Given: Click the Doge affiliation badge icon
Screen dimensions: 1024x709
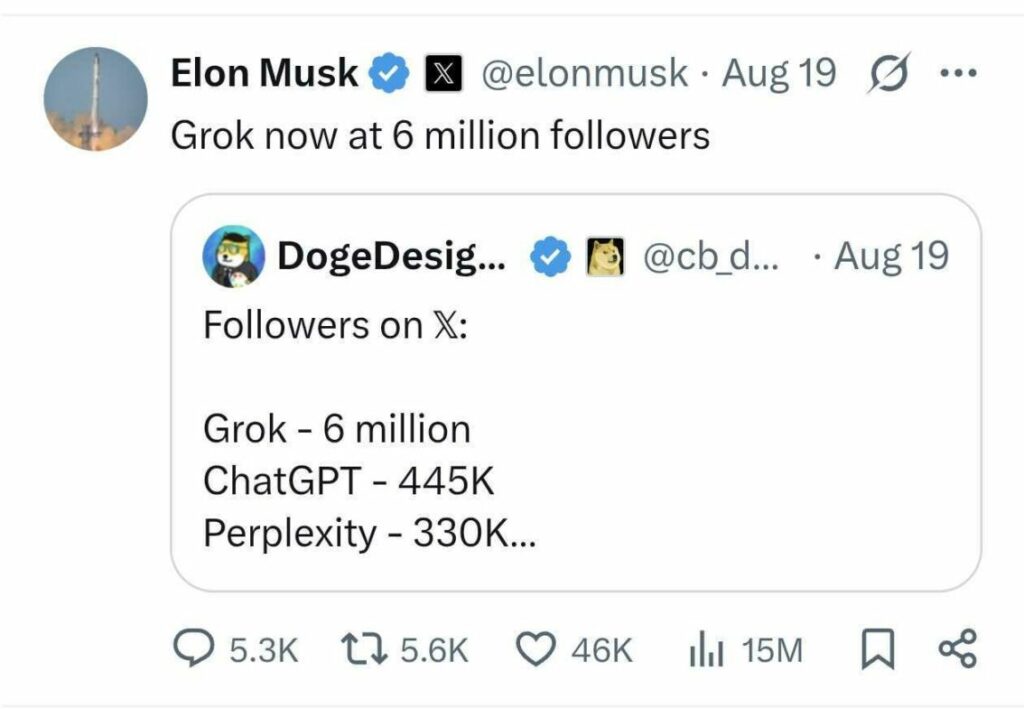Looking at the screenshot, I should click(x=603, y=257).
